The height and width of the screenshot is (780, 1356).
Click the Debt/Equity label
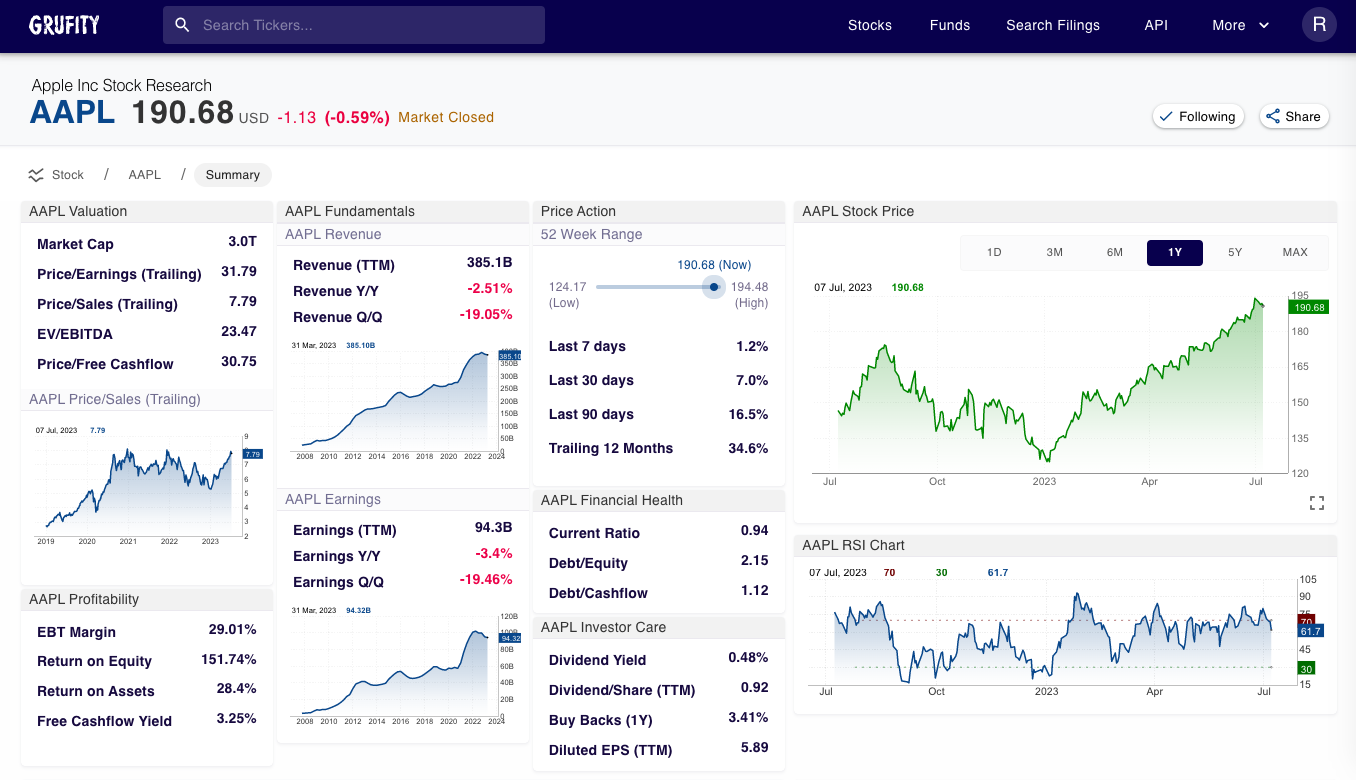tap(589, 563)
